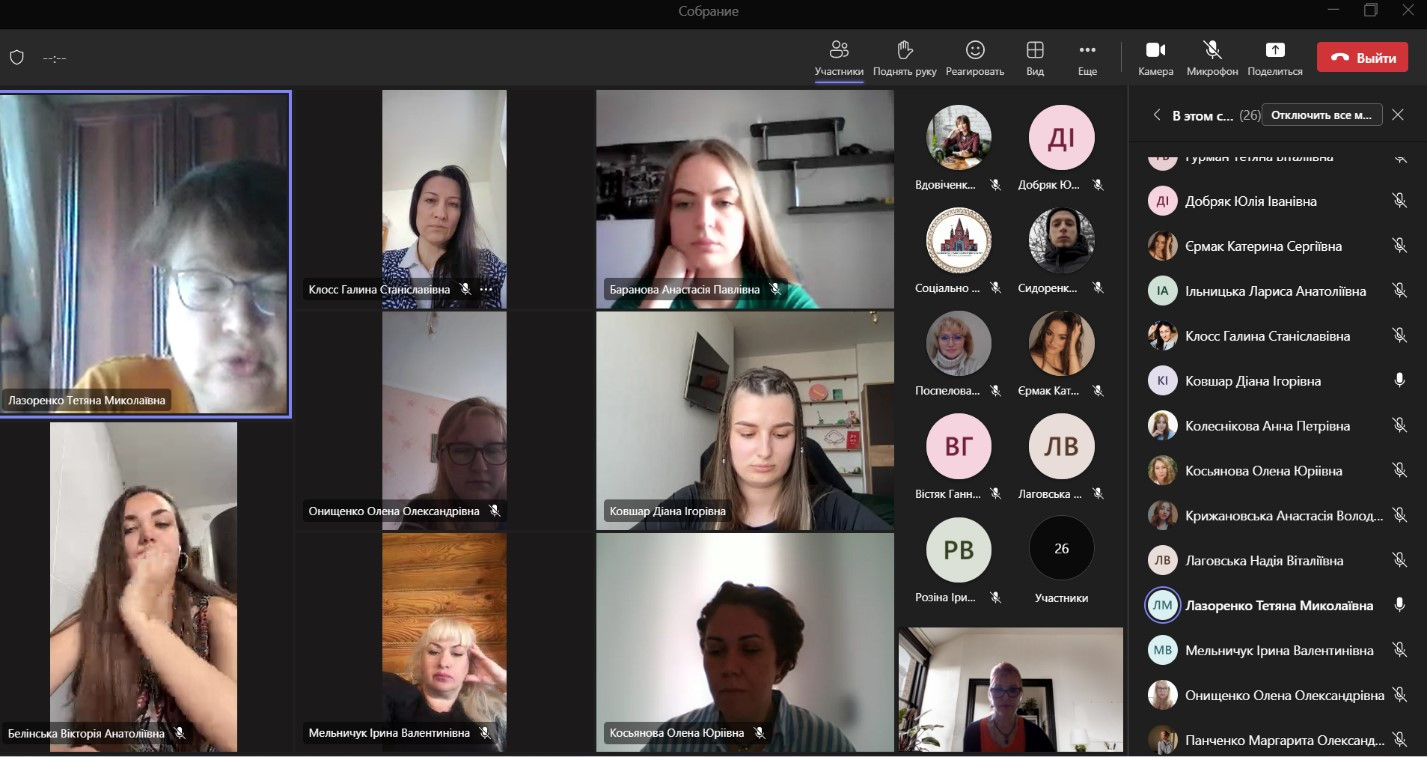The height and width of the screenshot is (757, 1427).
Task: Open the 26 Участники overflow tile
Action: tap(1061, 549)
